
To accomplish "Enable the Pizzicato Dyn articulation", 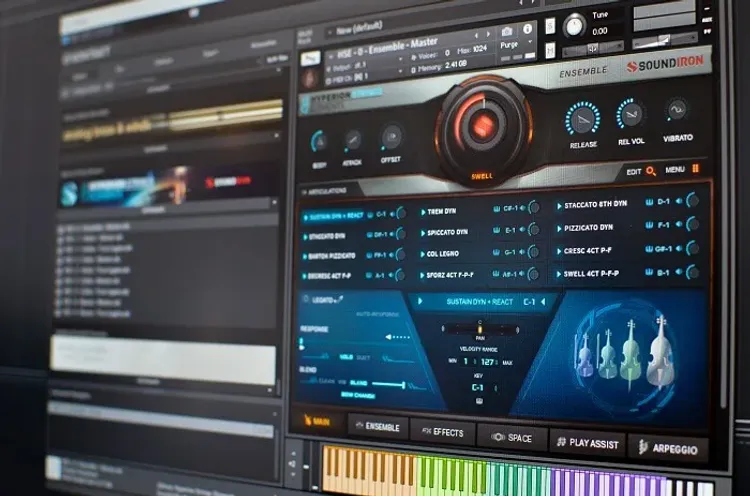I will 591,228.
